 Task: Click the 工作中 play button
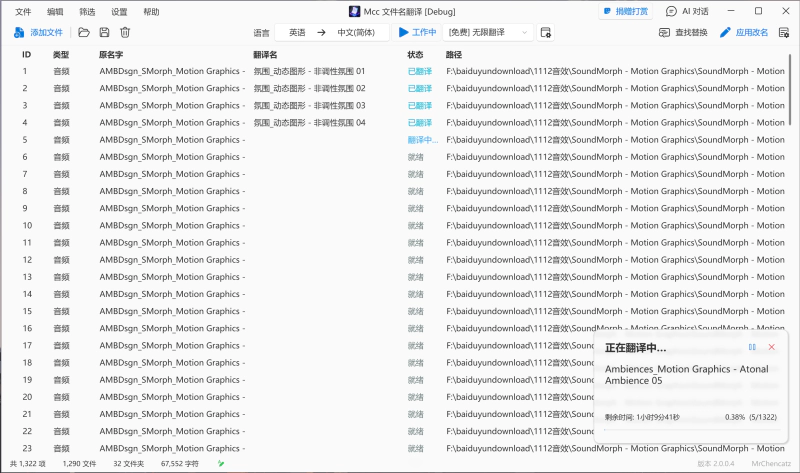[x=418, y=32]
